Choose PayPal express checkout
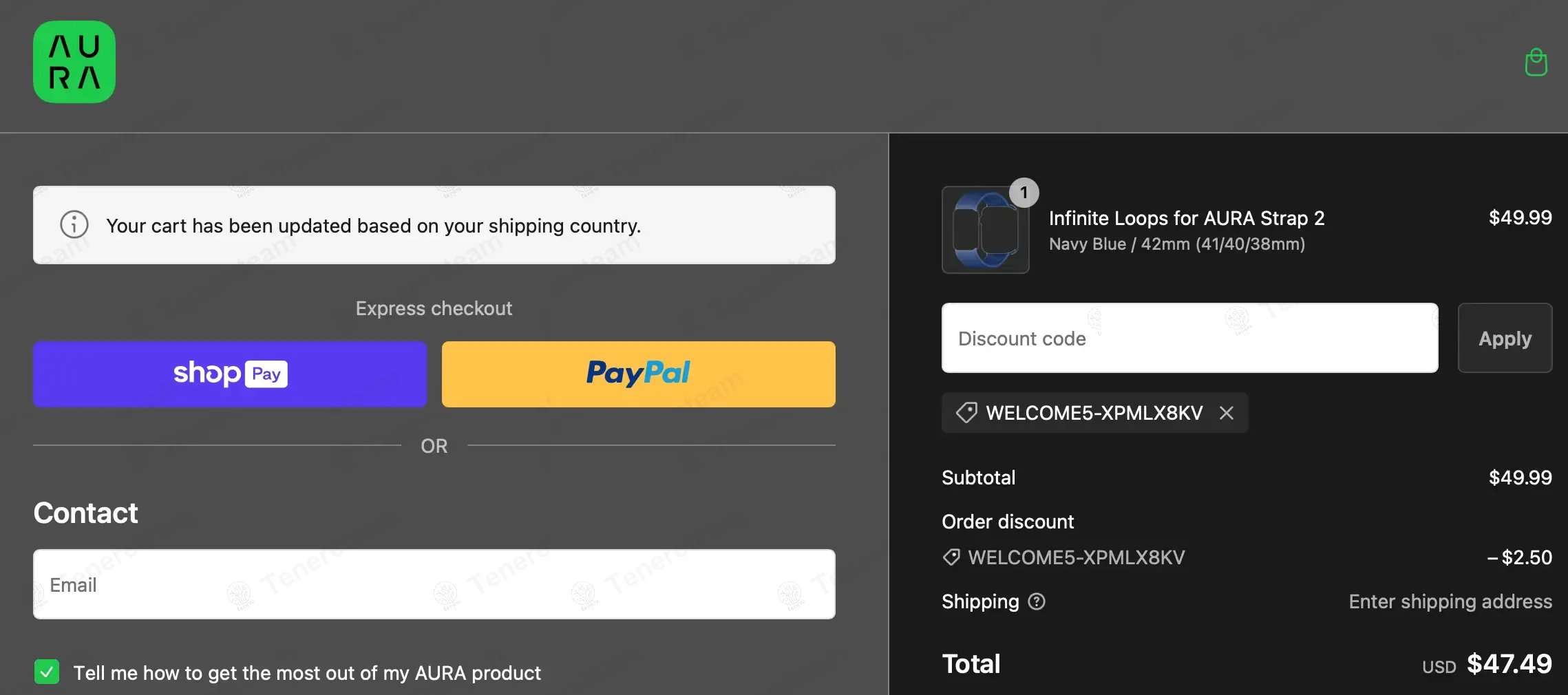Image resolution: width=1568 pixels, height=695 pixels. click(638, 374)
